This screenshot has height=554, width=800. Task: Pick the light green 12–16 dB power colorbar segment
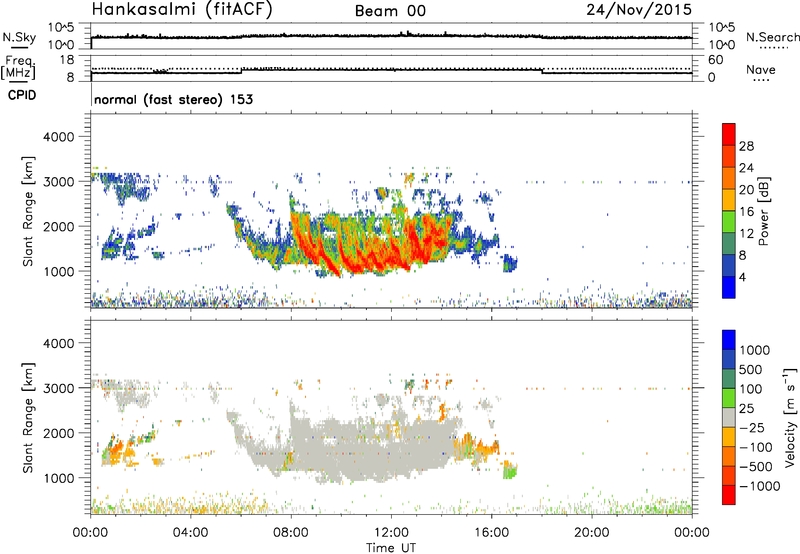tap(729, 222)
